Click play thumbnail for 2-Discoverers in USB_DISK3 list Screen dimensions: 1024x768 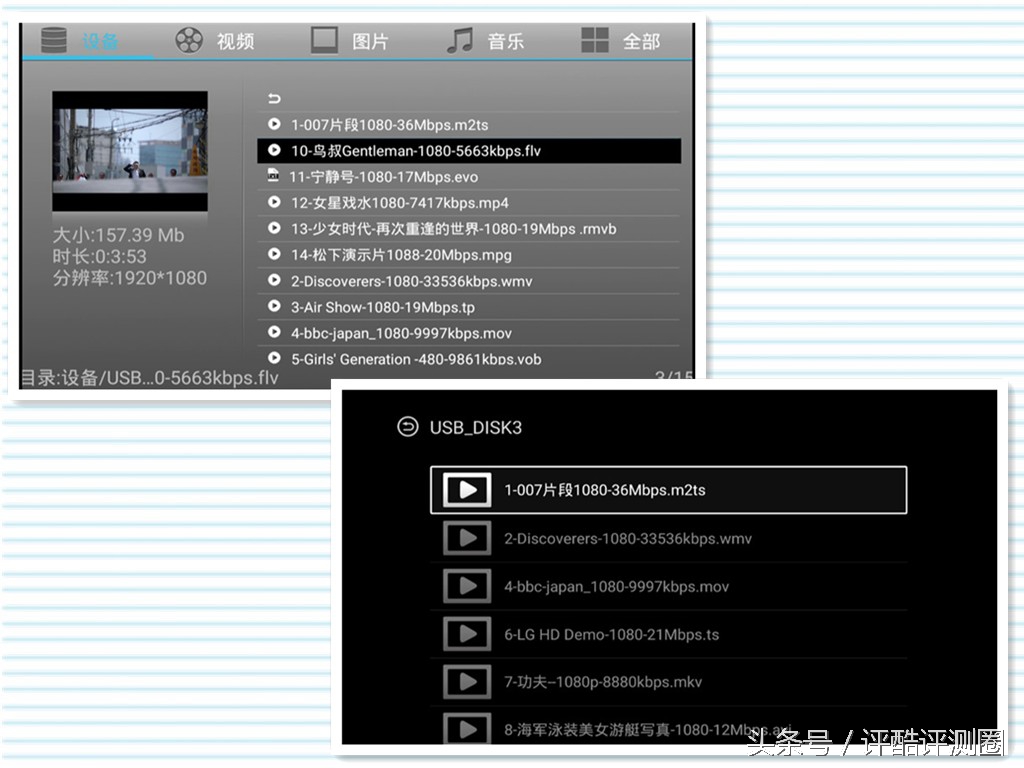pyautogui.click(x=467, y=538)
